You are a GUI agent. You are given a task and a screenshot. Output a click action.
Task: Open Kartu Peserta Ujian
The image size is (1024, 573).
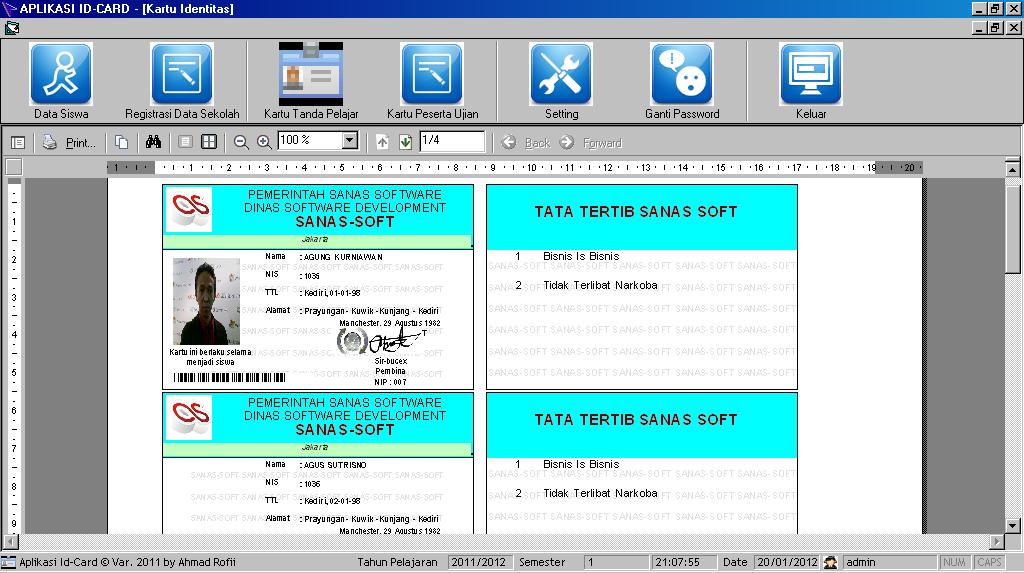click(432, 81)
